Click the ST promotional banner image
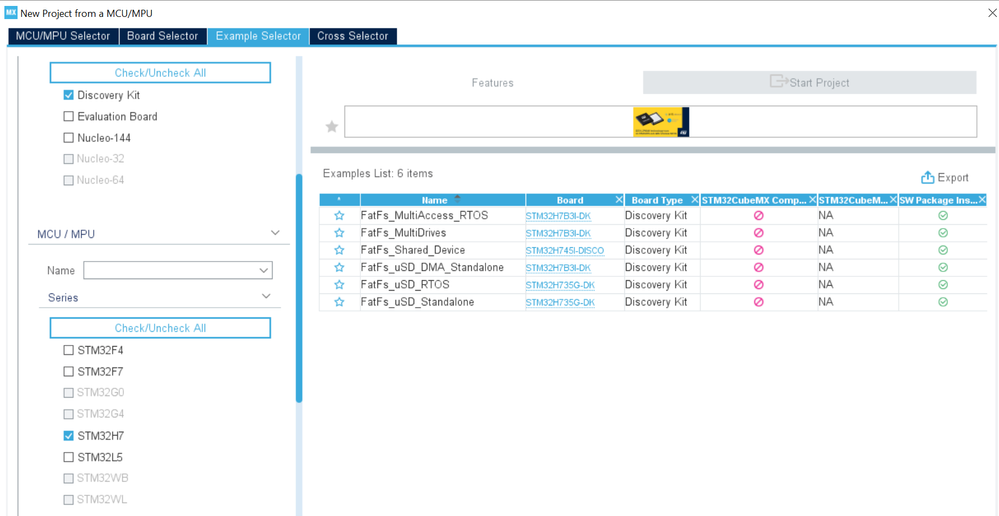 coord(661,122)
